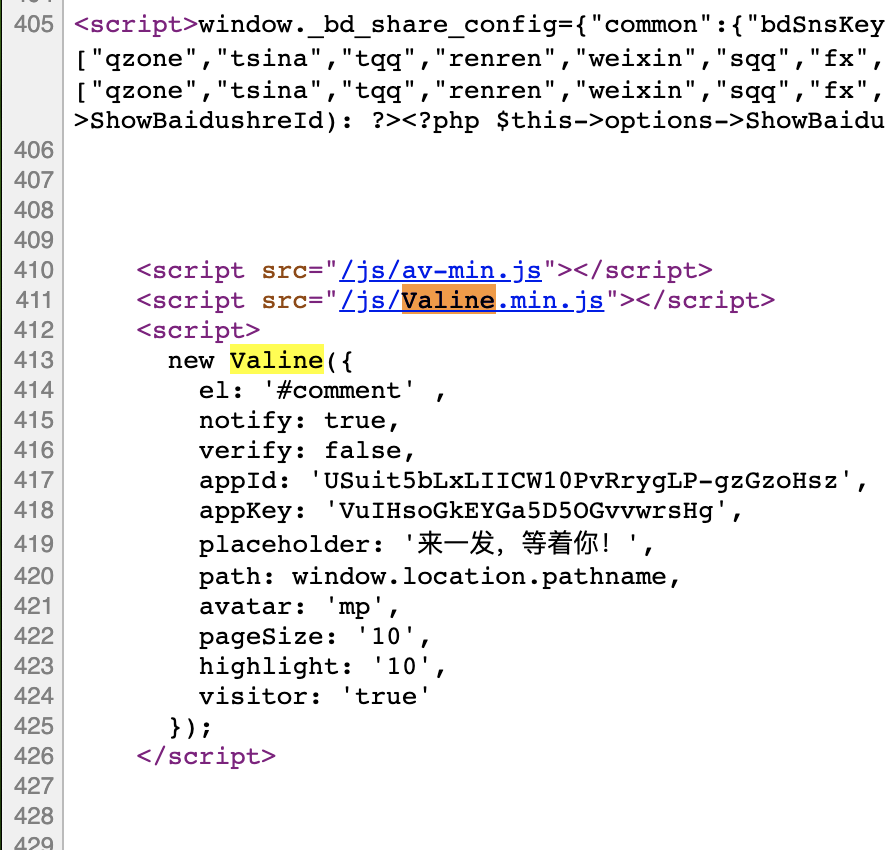886x850 pixels.
Task: Click line number 411
Action: coord(34,300)
